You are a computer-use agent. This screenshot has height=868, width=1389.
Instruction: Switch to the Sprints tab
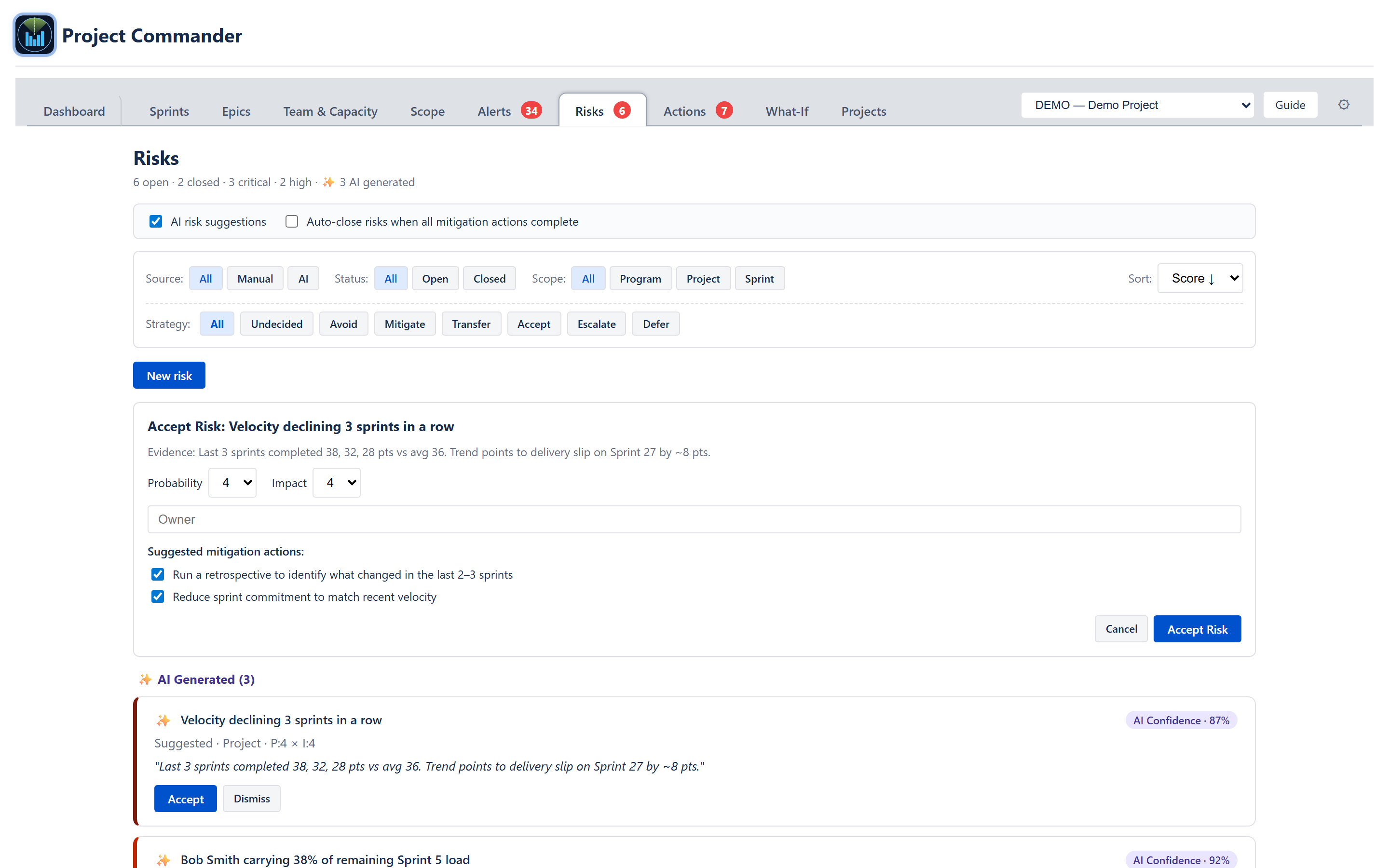(x=169, y=111)
